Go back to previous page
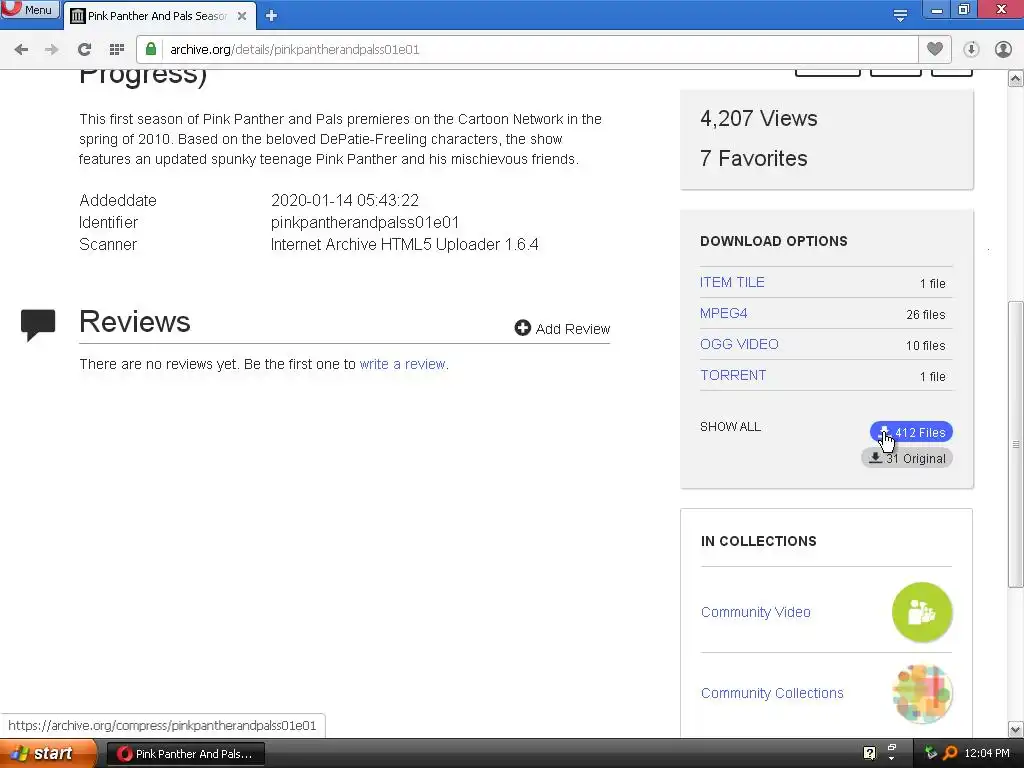Image resolution: width=1024 pixels, height=768 pixels. pyautogui.click(x=22, y=50)
